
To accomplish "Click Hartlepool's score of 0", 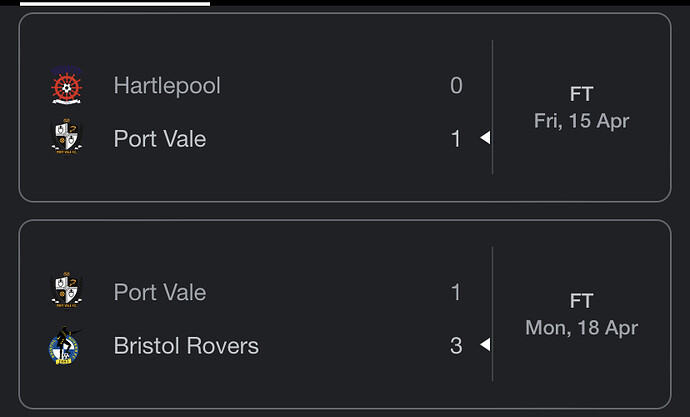I will tap(456, 85).
